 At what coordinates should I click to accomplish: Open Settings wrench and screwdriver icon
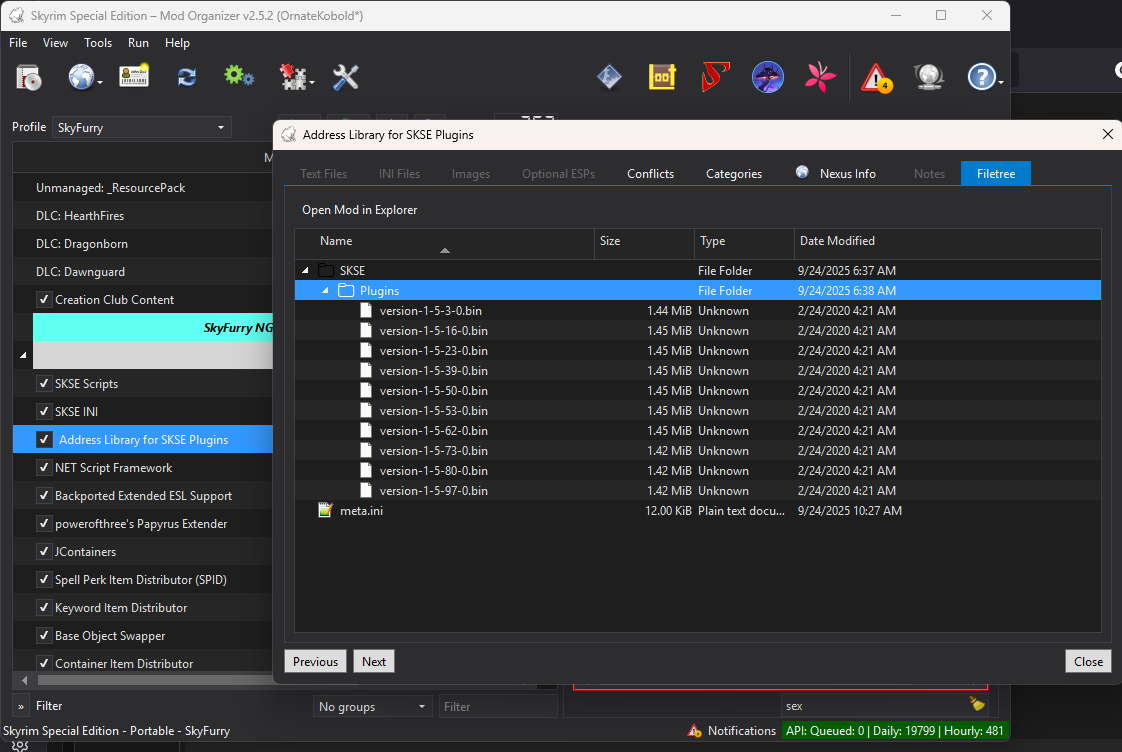pyautogui.click(x=346, y=77)
